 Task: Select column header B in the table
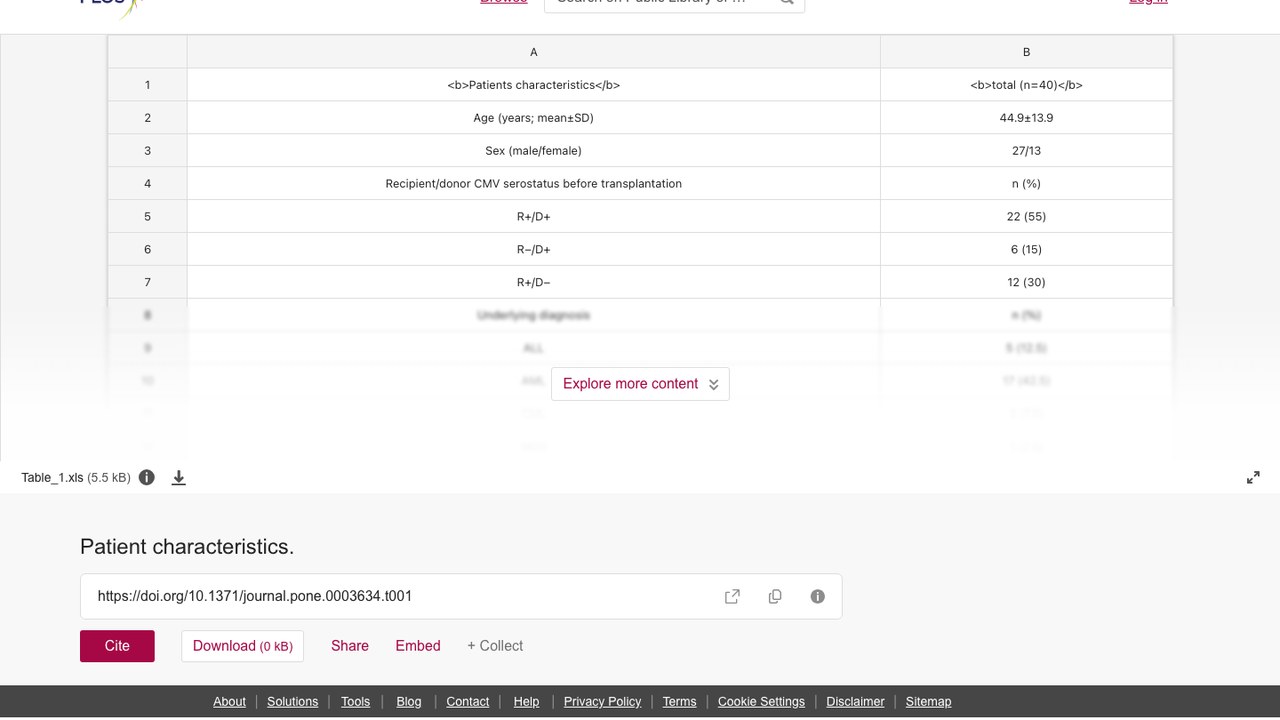tap(1026, 52)
